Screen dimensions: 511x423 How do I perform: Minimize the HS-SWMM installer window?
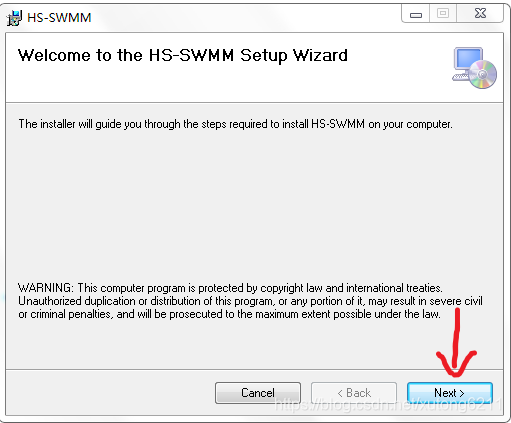pyautogui.click(x=416, y=14)
